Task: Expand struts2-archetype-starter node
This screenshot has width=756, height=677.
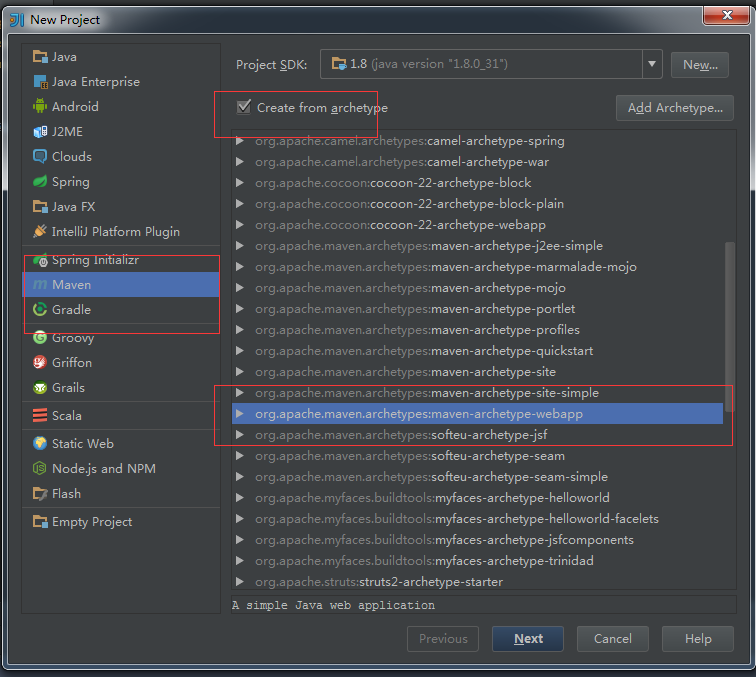Action: pos(240,582)
